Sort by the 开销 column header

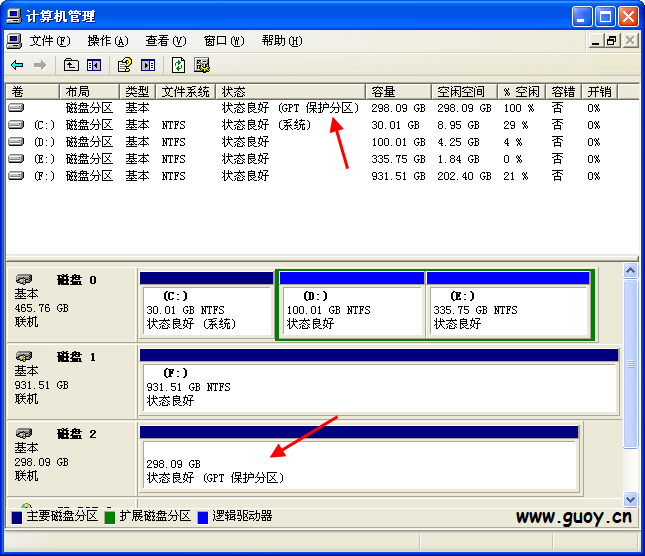(600, 91)
